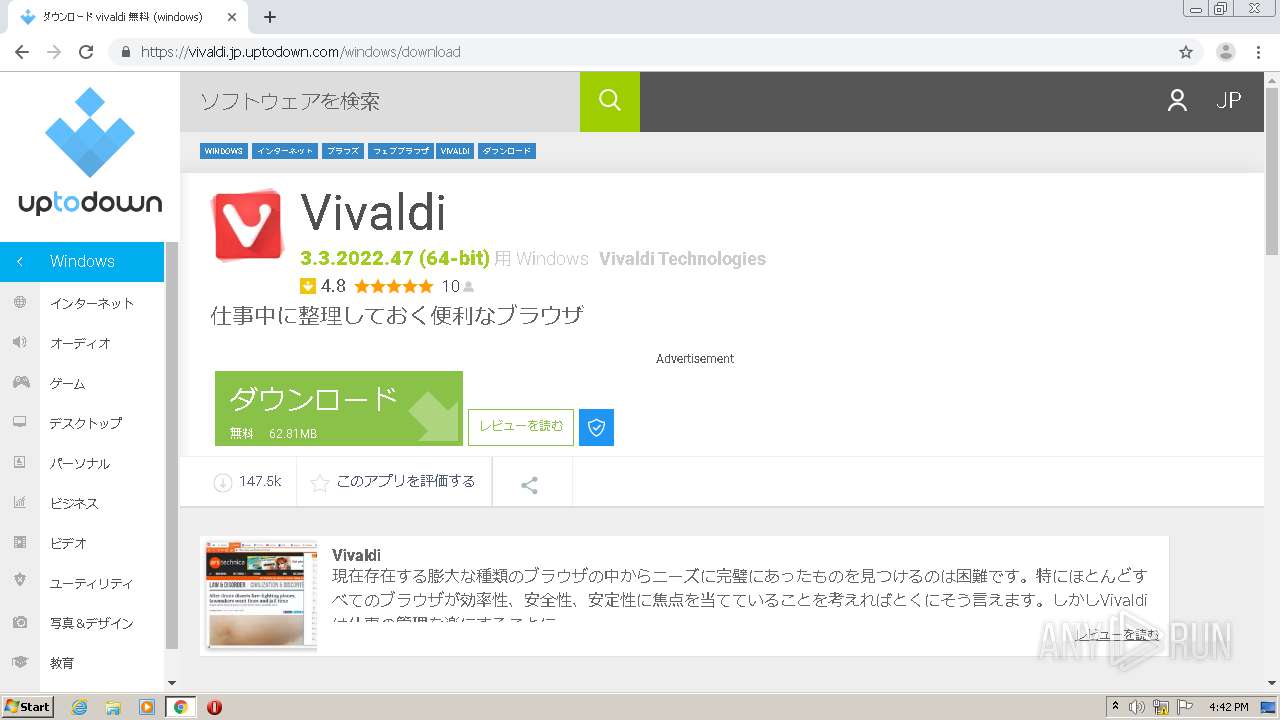Image resolution: width=1280 pixels, height=720 pixels.
Task: Select the ユーティリティ sidebar icon
Action: [x=20, y=580]
